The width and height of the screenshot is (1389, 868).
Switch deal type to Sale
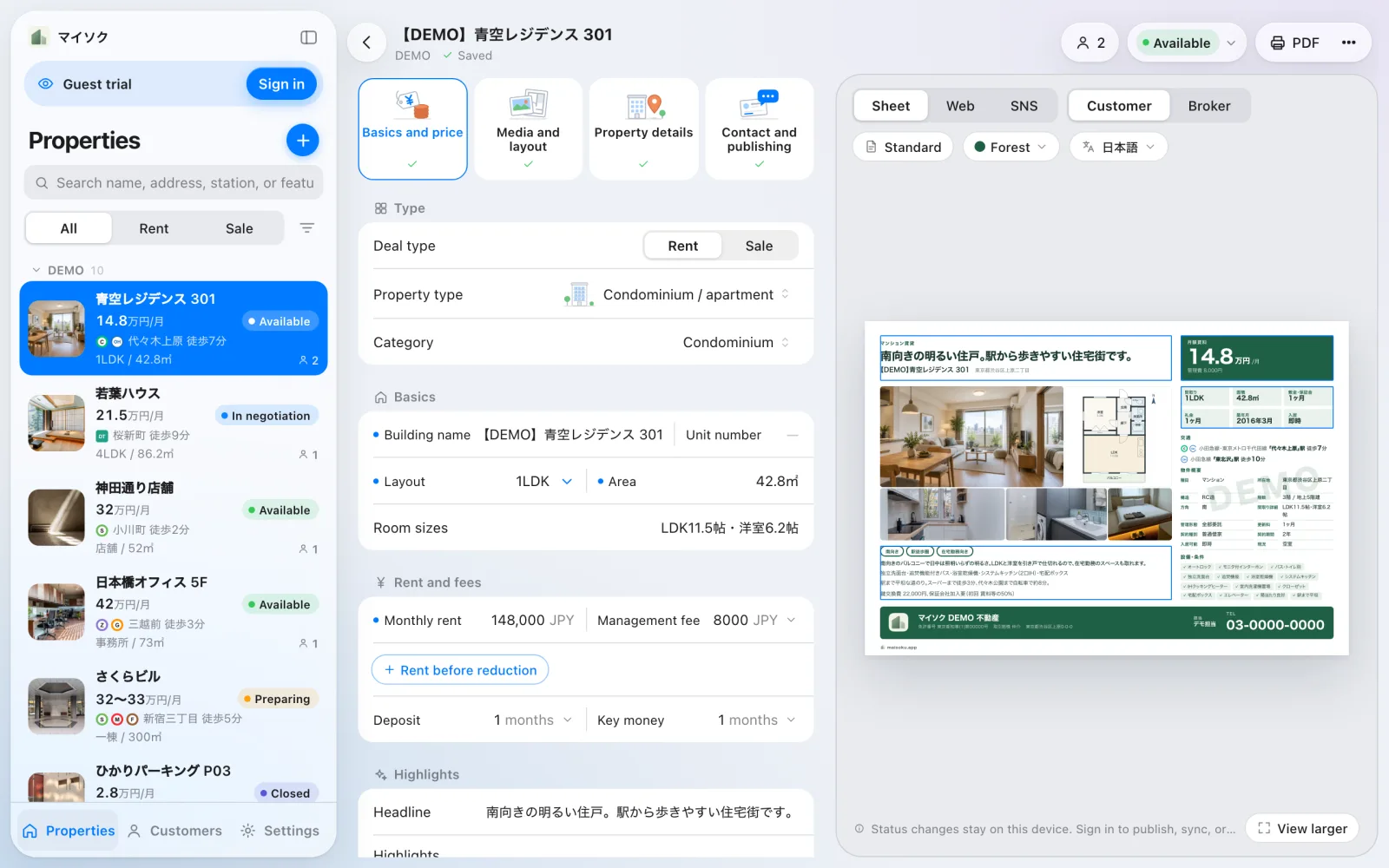pos(759,246)
